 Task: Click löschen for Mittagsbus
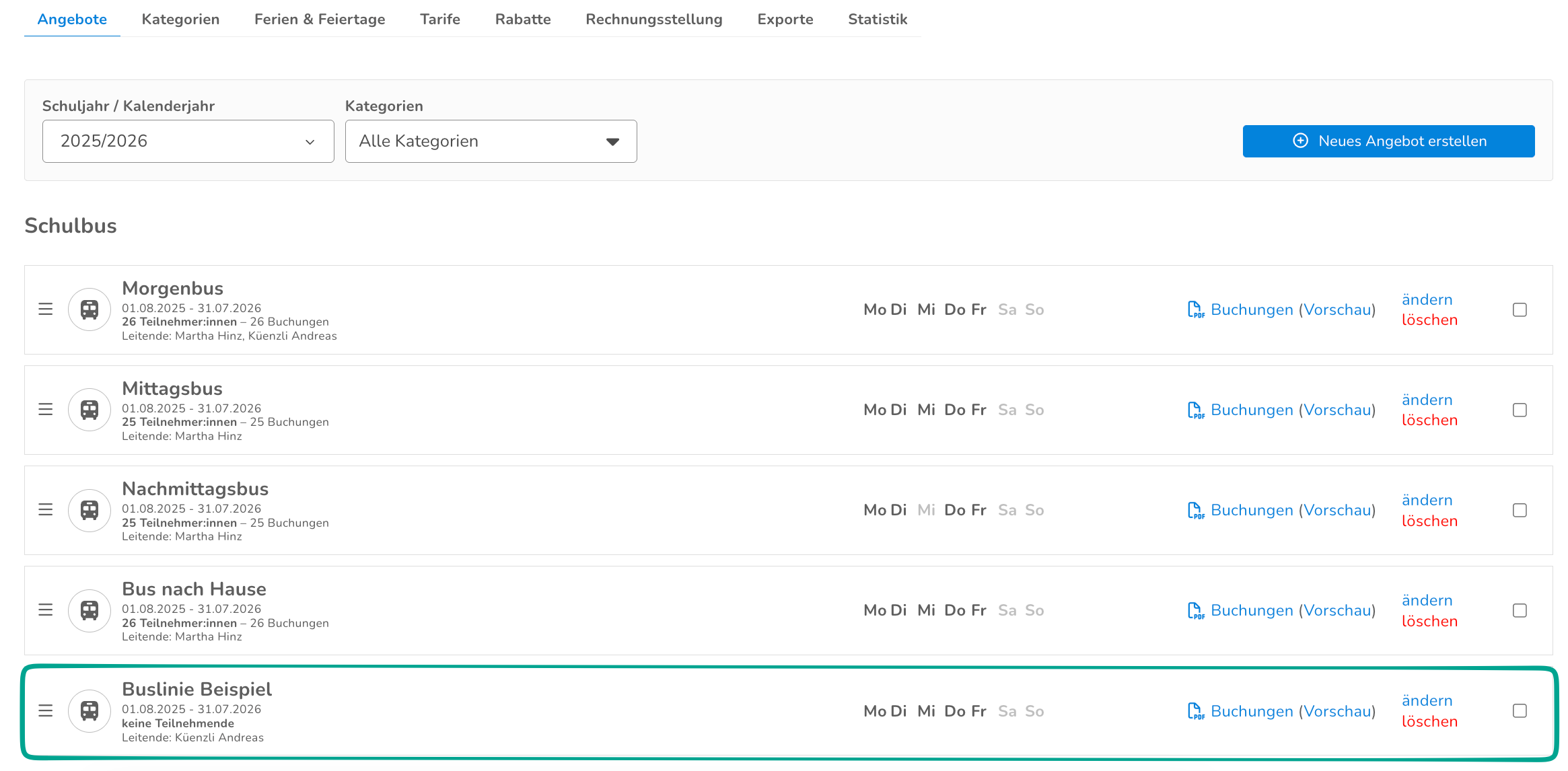[1429, 420]
